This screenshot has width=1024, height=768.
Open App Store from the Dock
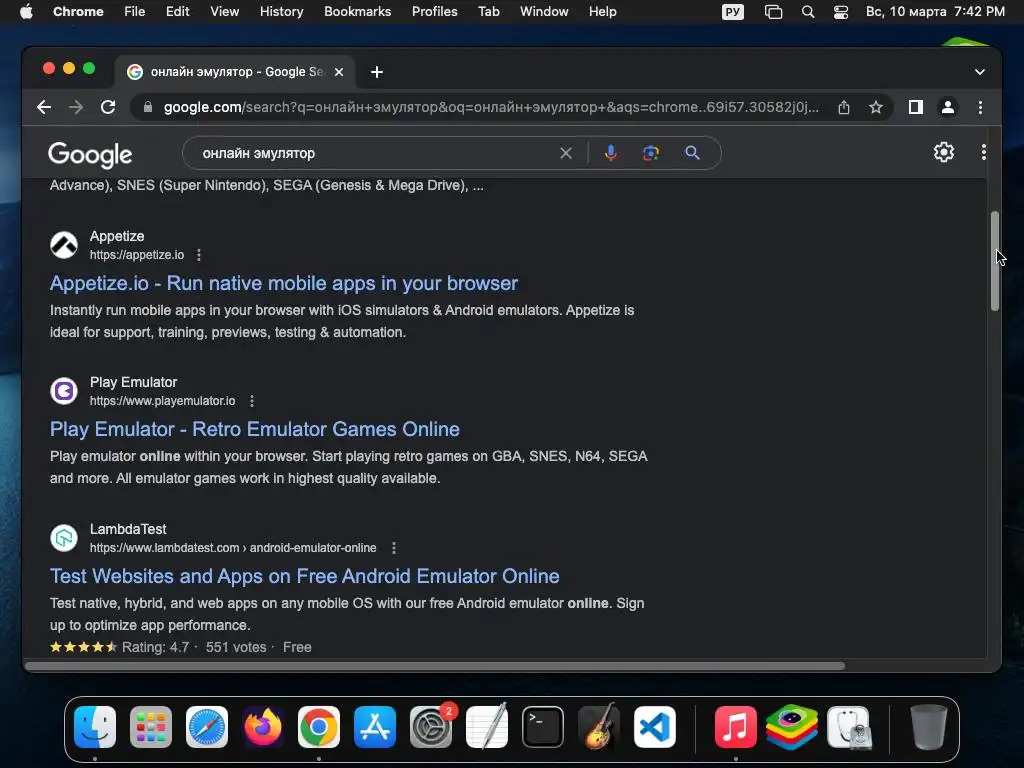point(375,726)
